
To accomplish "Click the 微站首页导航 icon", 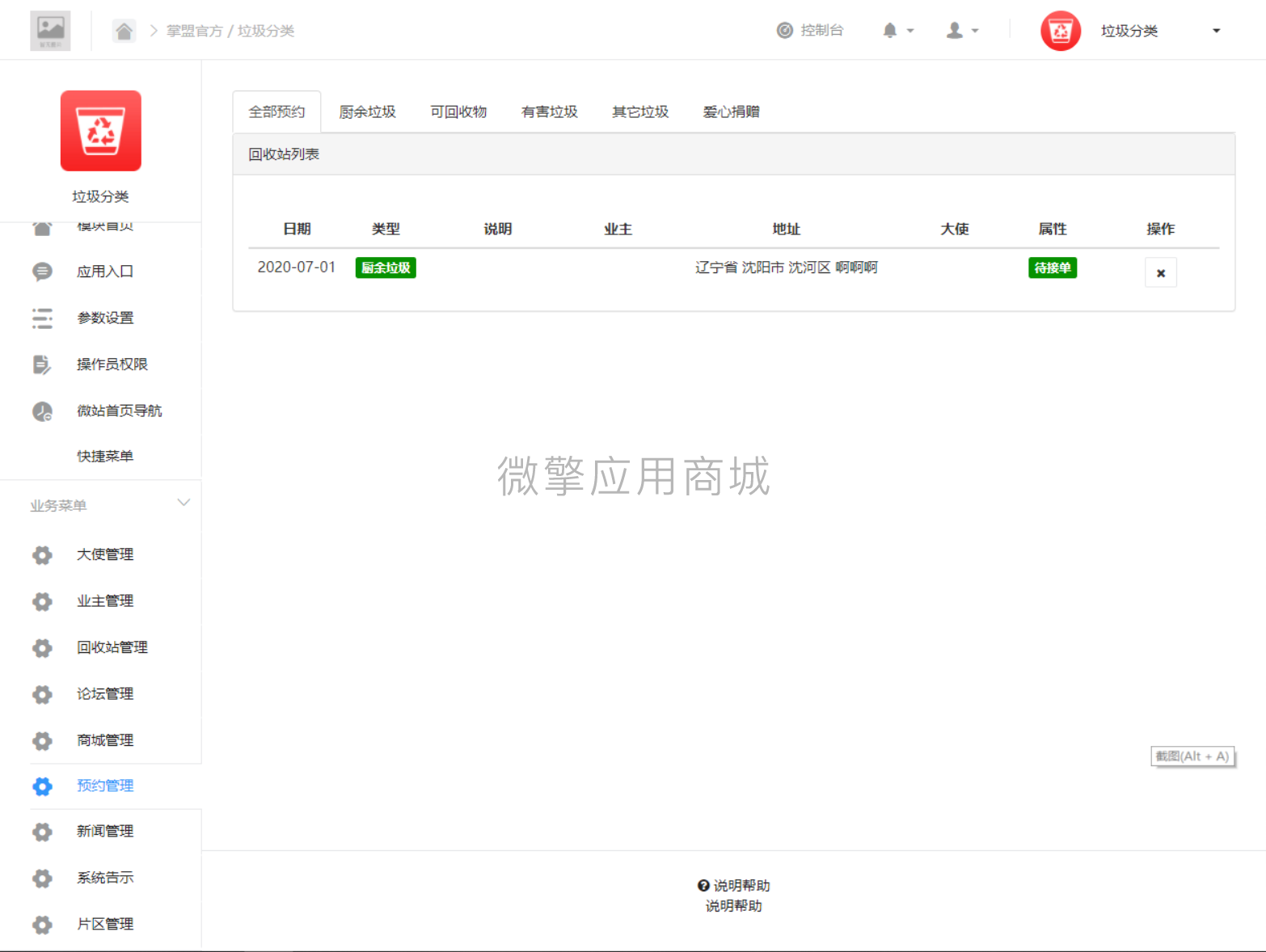I will (x=42, y=411).
